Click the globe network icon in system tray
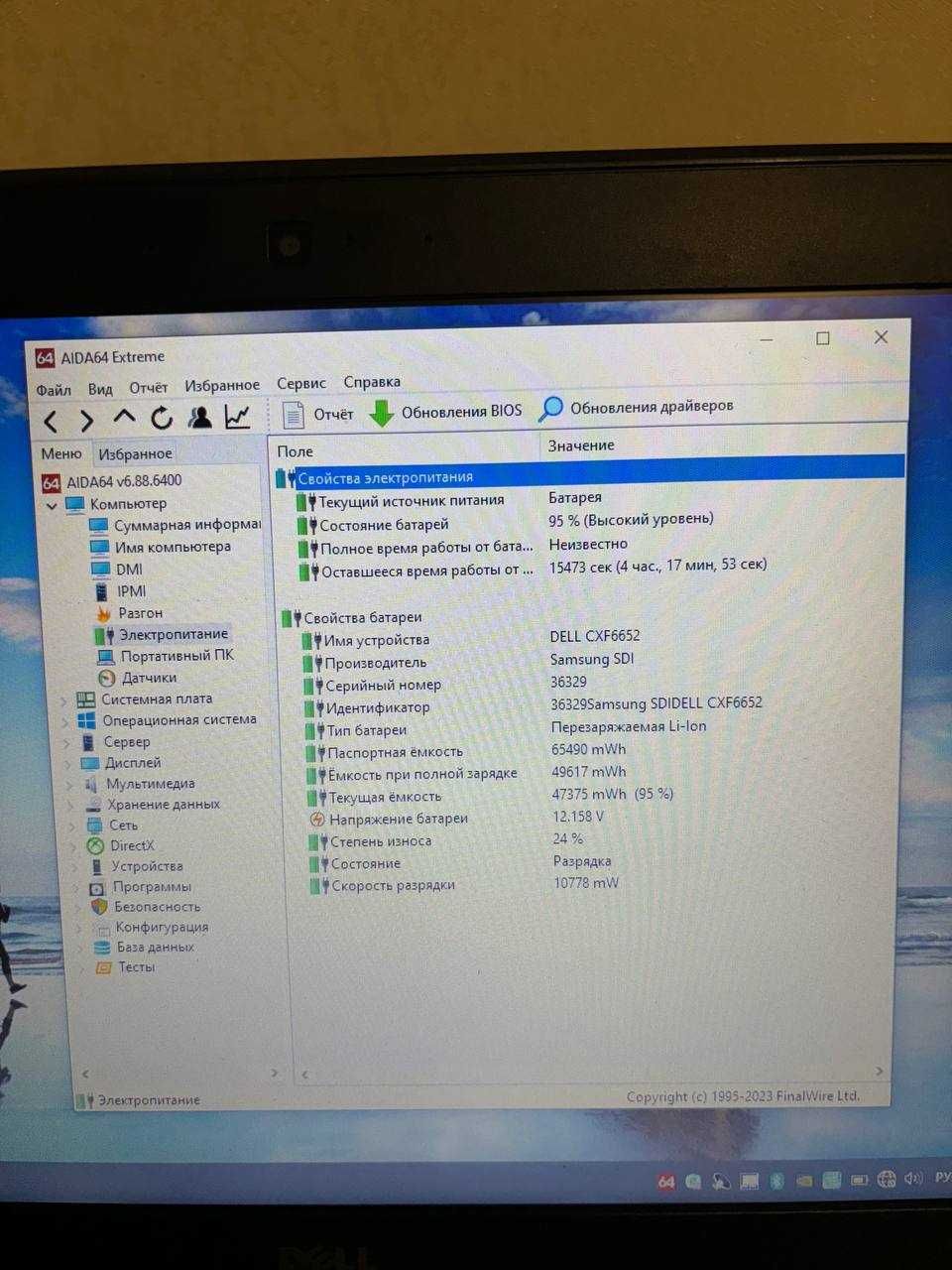 [x=886, y=1179]
